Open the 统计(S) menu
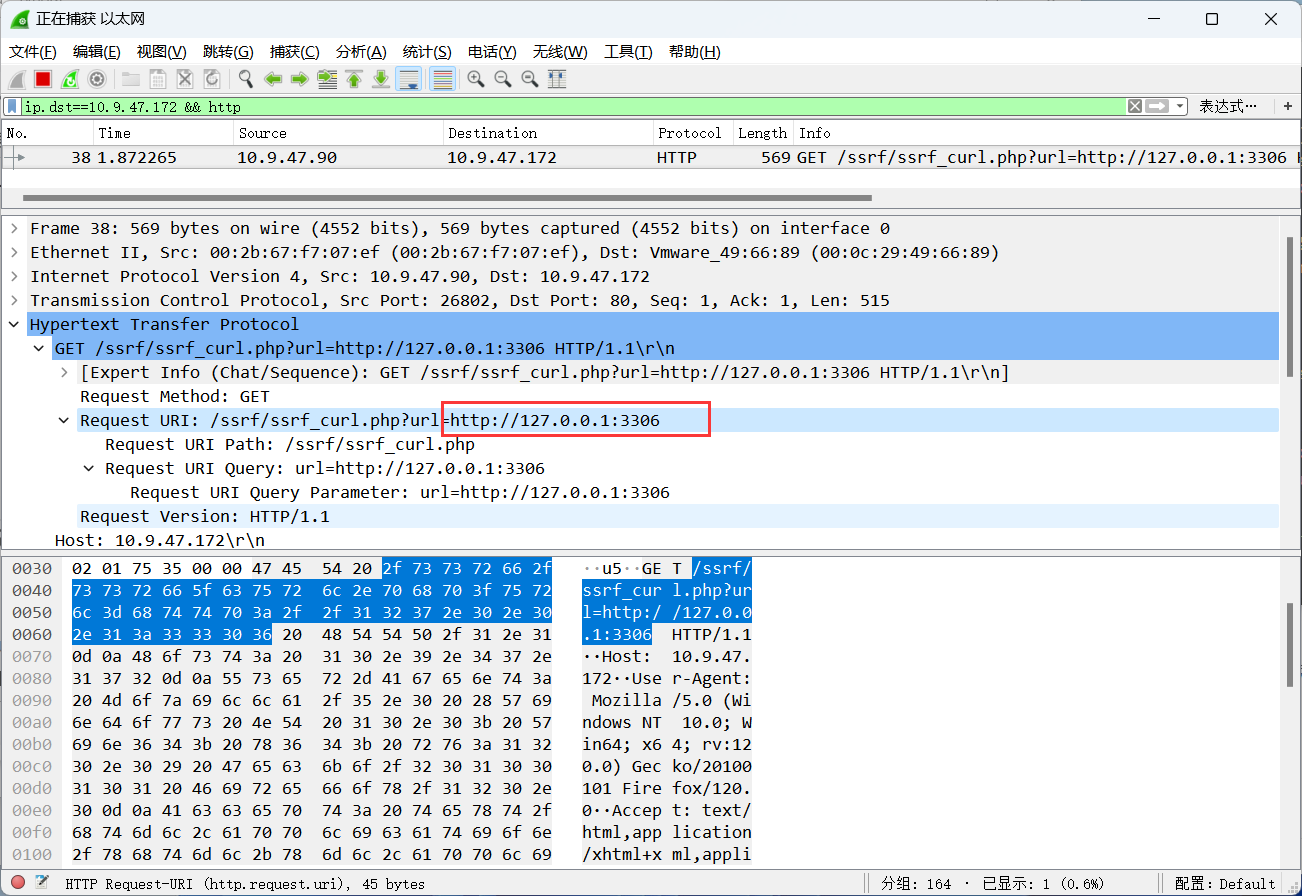This screenshot has height=896, width=1302. pyautogui.click(x=427, y=52)
